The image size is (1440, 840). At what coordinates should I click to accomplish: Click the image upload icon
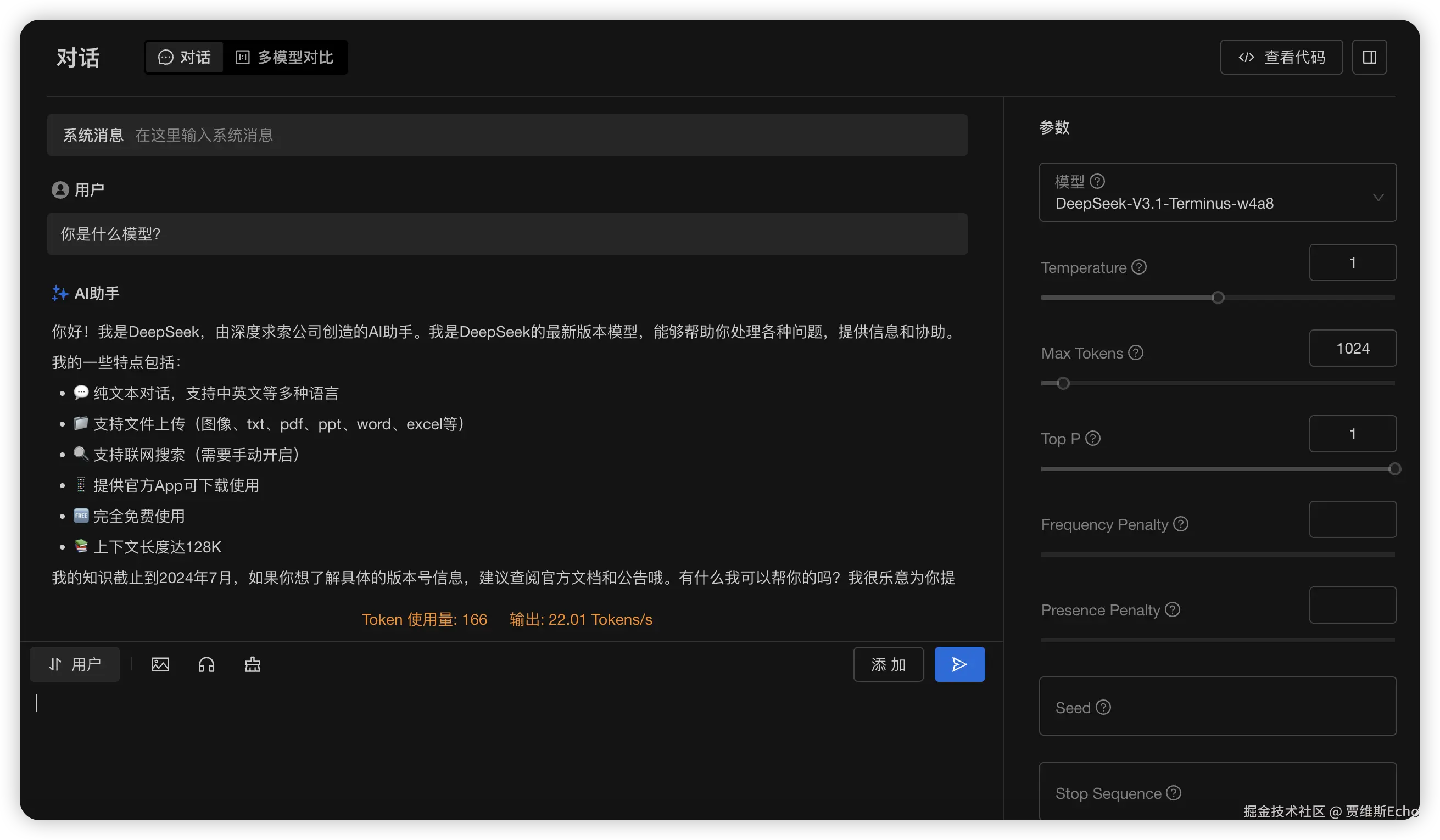[160, 664]
